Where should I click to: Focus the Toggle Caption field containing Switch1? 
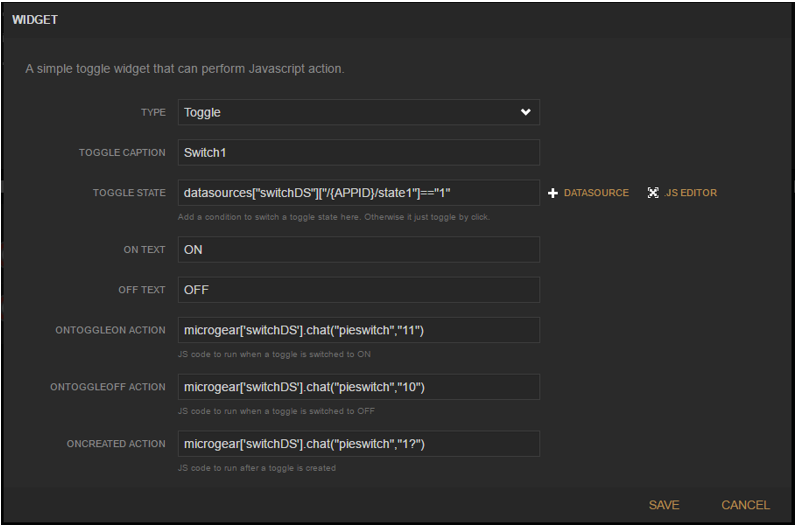click(x=358, y=152)
